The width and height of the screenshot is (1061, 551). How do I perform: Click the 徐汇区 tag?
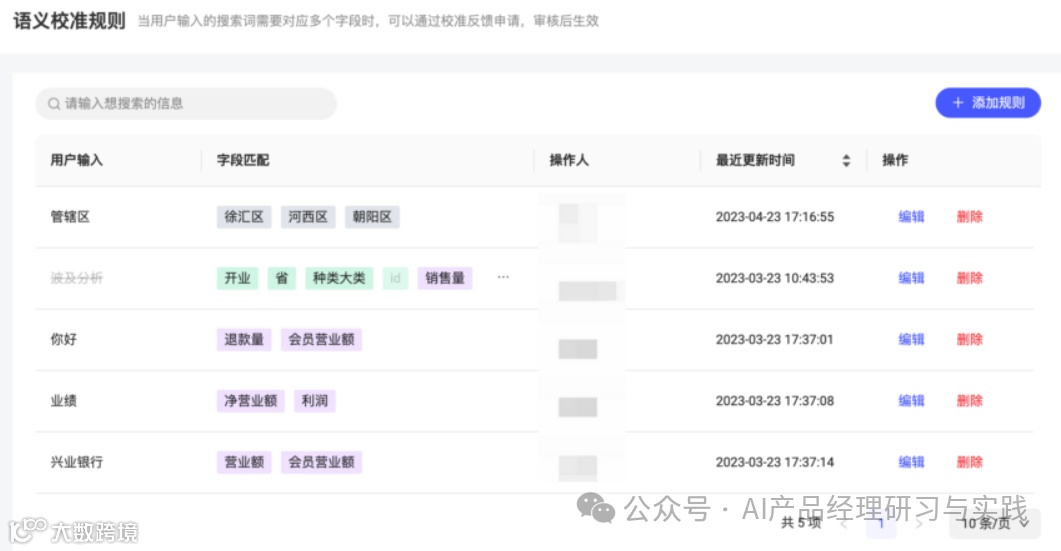[x=244, y=217]
